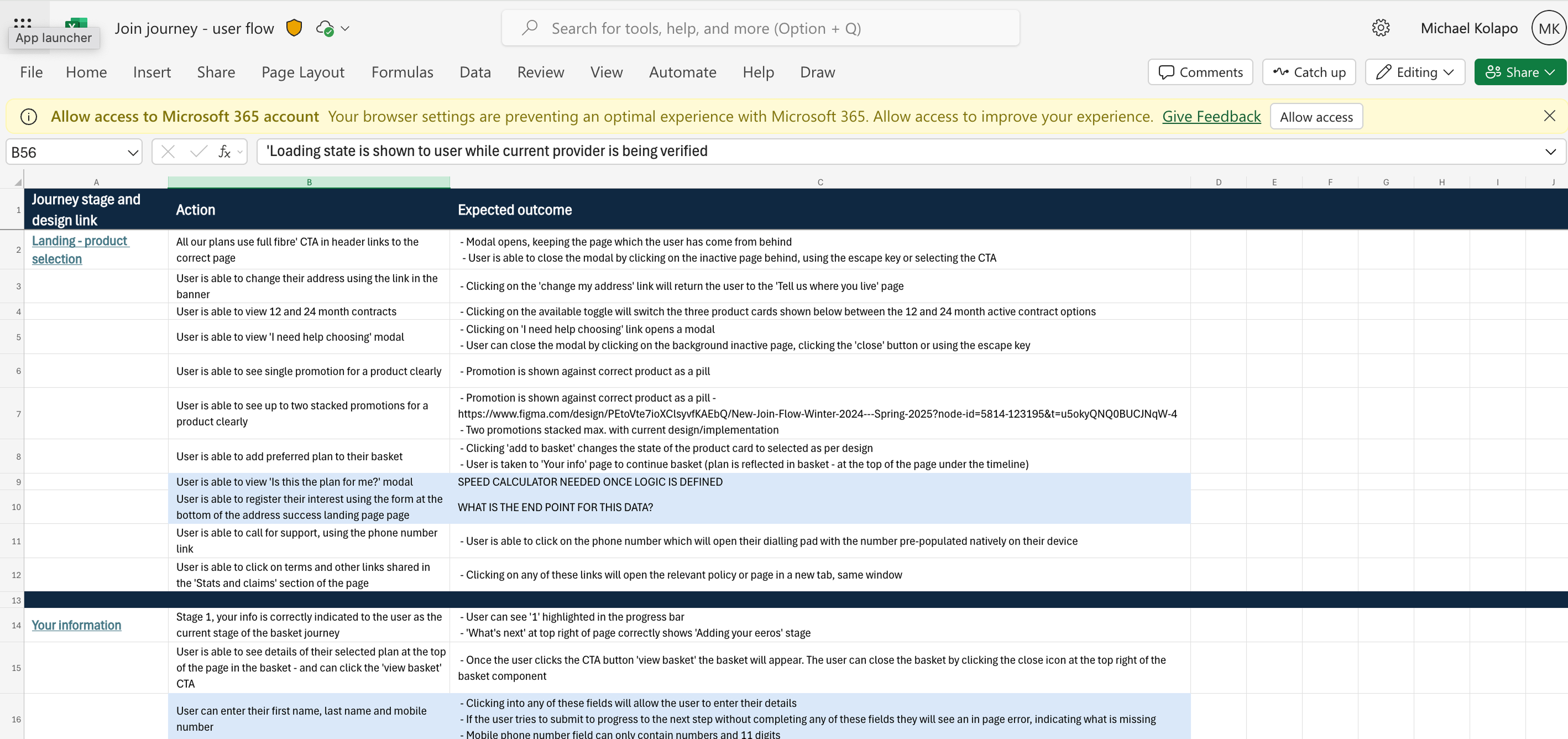Expand the formula bar chevron
1568x739 pixels.
[x=1550, y=152]
